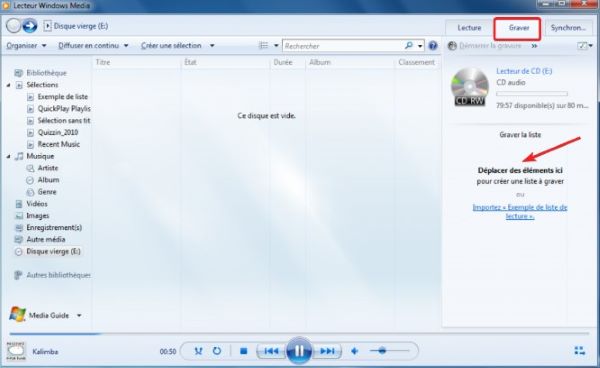This screenshot has width=600, height=368.
Task: Select Musique in the library tree
Action: [x=40, y=156]
